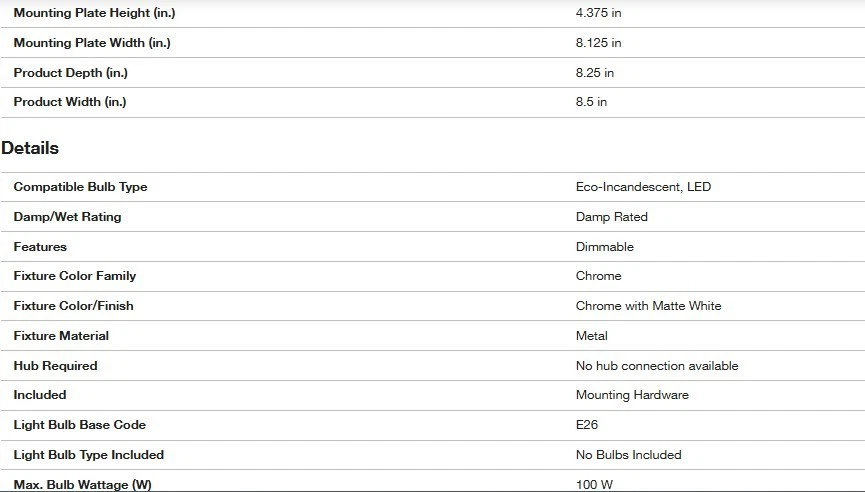Image resolution: width=865 pixels, height=492 pixels.
Task: Click the Compatible Bulb Type label
Action: pos(80,187)
